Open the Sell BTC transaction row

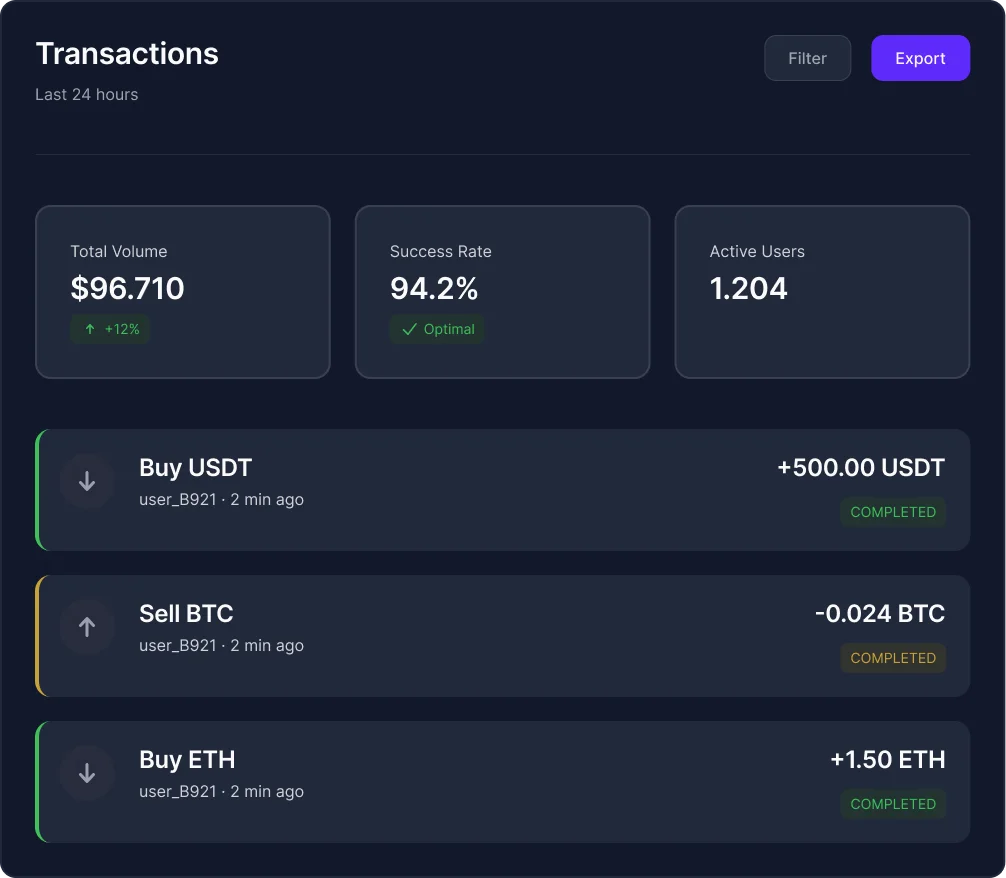coord(502,636)
